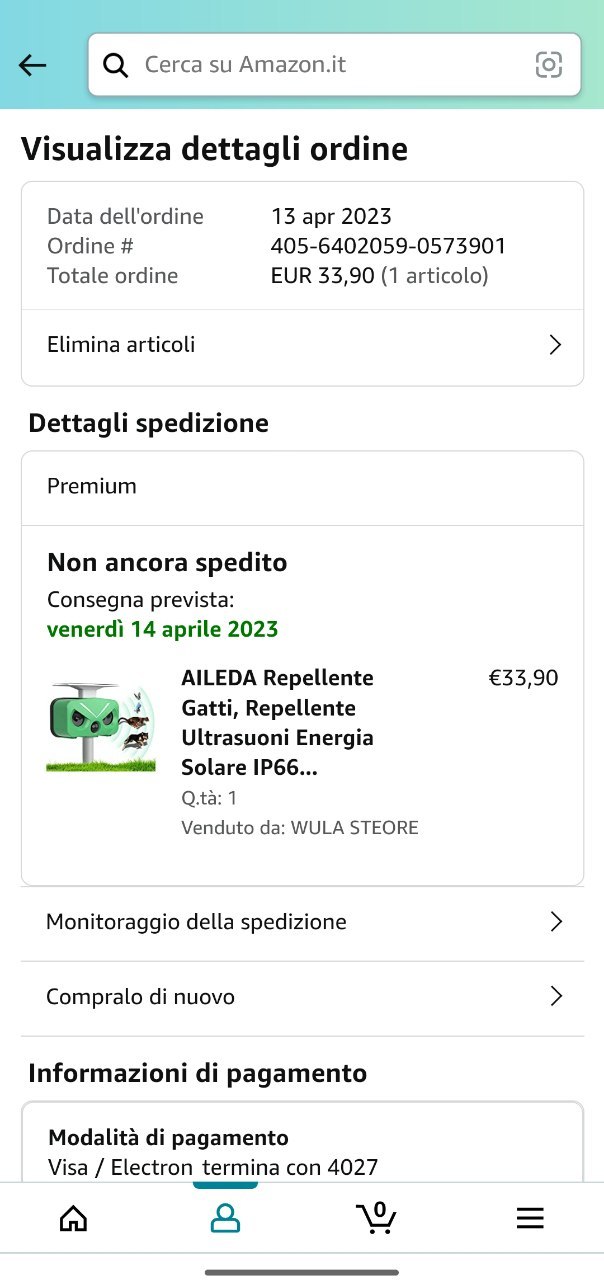Tap the search magnifier icon
604x1280 pixels.
point(116,65)
